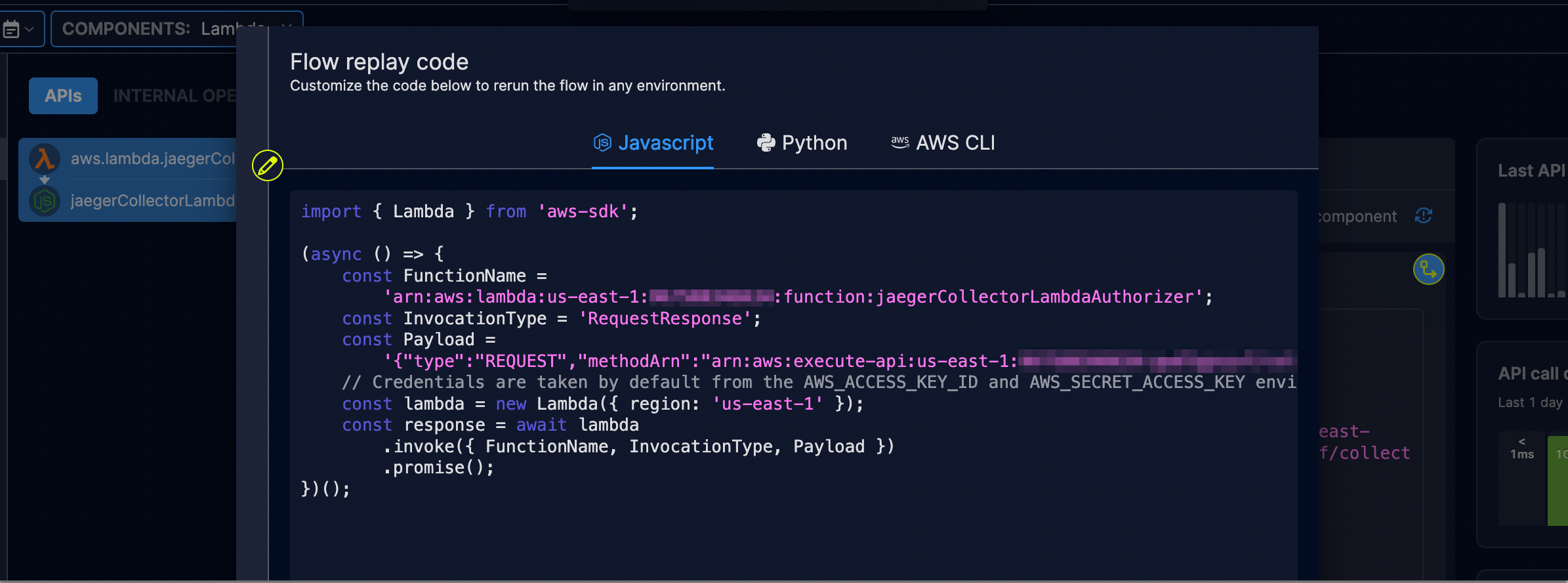The image size is (1568, 583).
Task: Click the Last API panel title
Action: [1533, 171]
